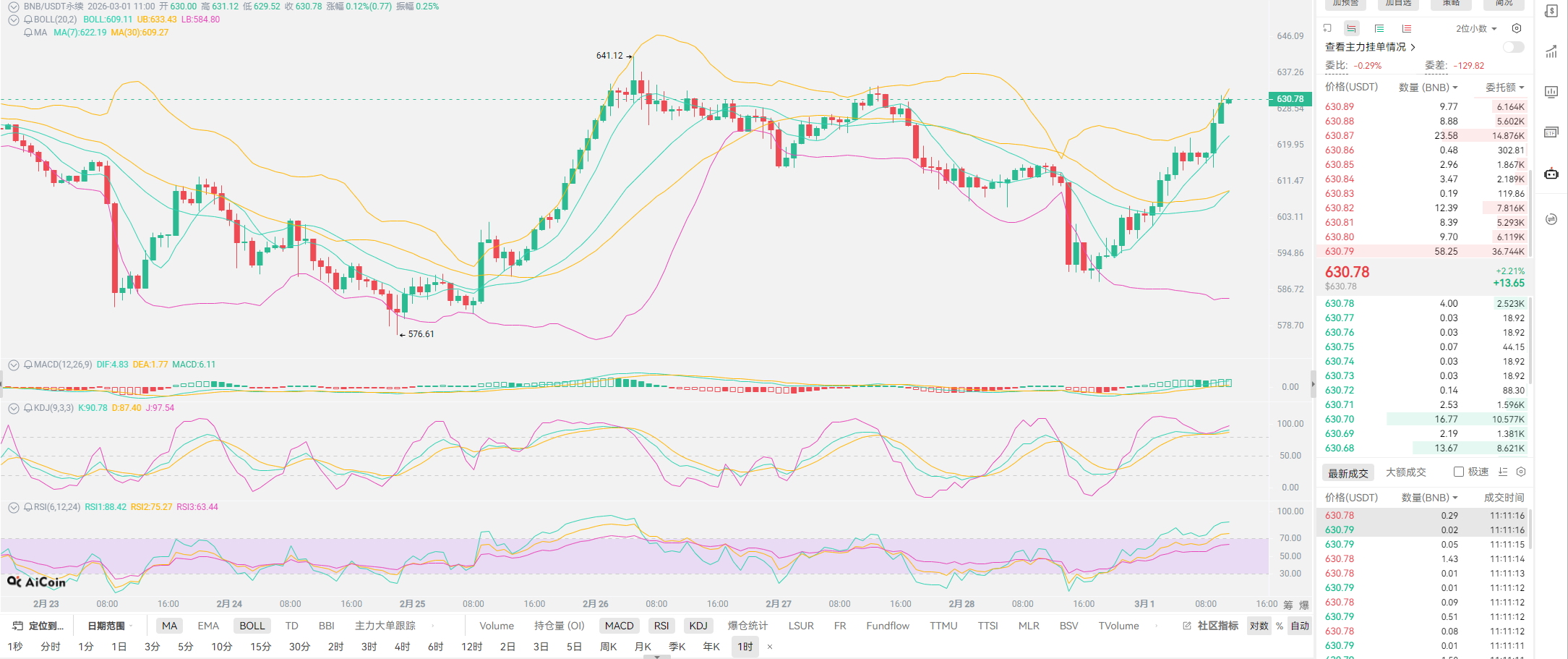The image size is (1568, 659).
Task: Click the 社区指标 community indicators button
Action: coord(1211,626)
